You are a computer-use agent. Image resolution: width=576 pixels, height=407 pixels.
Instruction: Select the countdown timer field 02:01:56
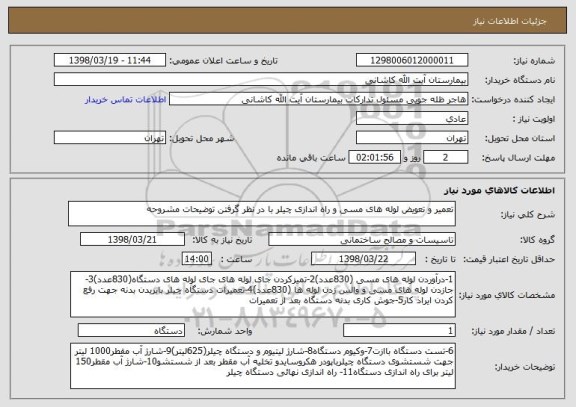[375, 157]
